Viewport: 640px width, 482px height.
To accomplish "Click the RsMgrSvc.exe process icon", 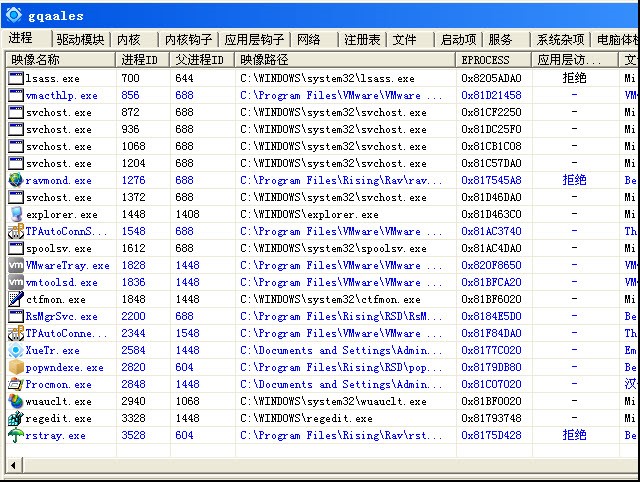I will tap(16, 316).
